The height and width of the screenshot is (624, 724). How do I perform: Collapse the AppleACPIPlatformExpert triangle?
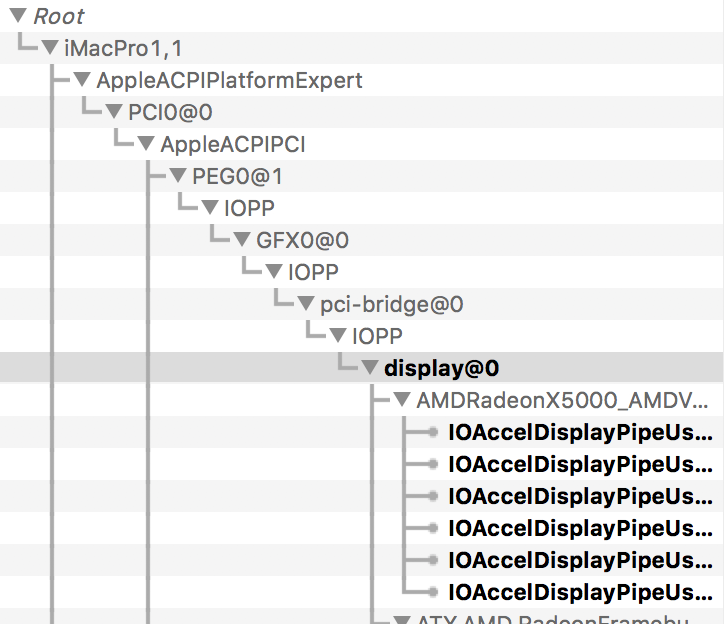coord(82,79)
